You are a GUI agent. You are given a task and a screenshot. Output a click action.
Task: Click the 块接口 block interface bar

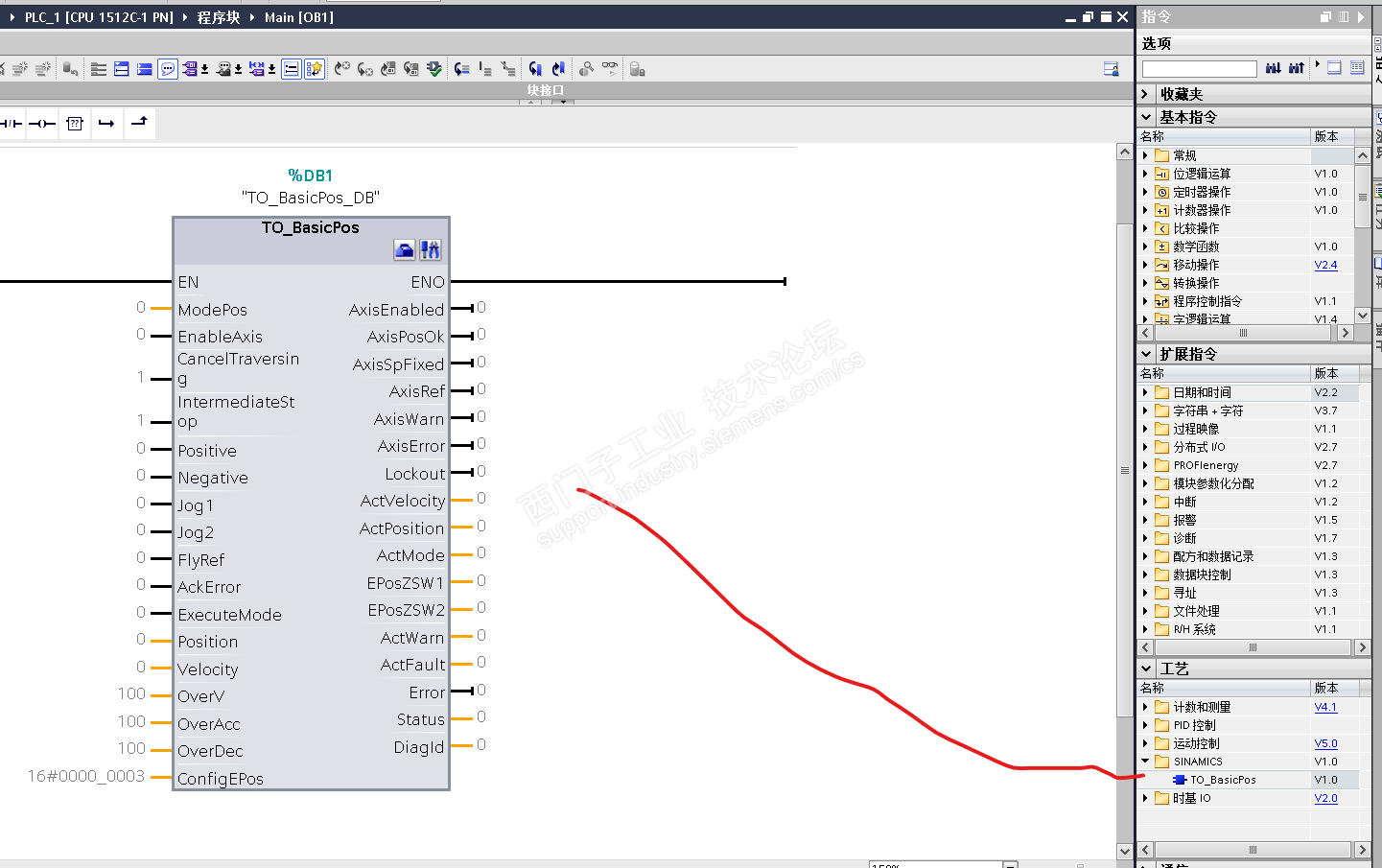tap(545, 91)
